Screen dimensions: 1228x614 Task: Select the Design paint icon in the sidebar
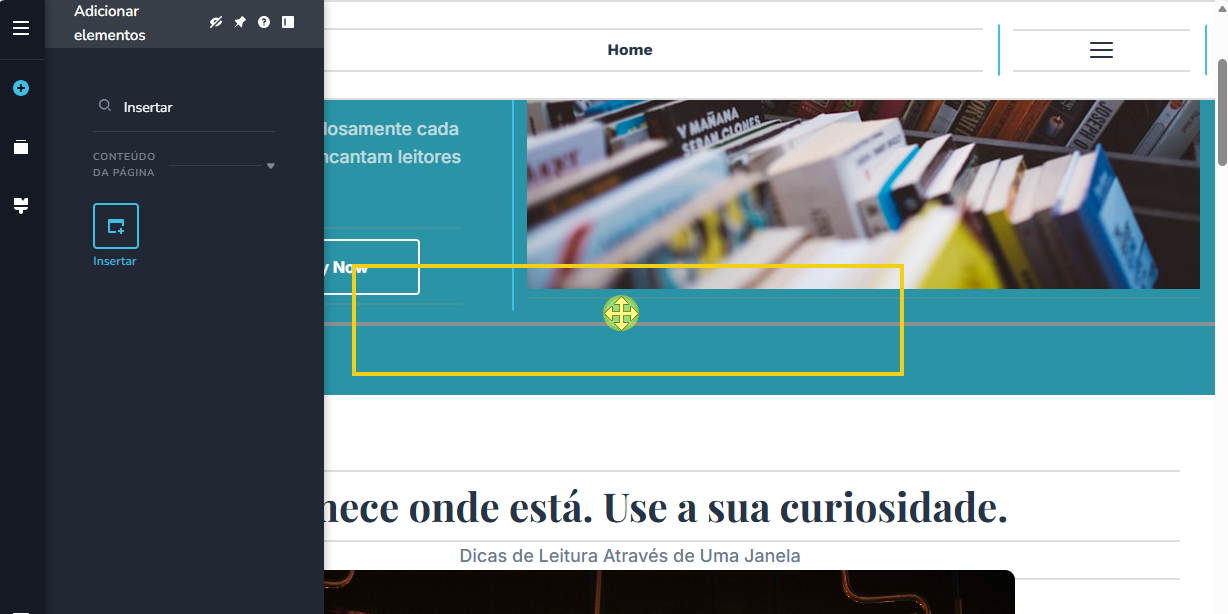pos(21,206)
